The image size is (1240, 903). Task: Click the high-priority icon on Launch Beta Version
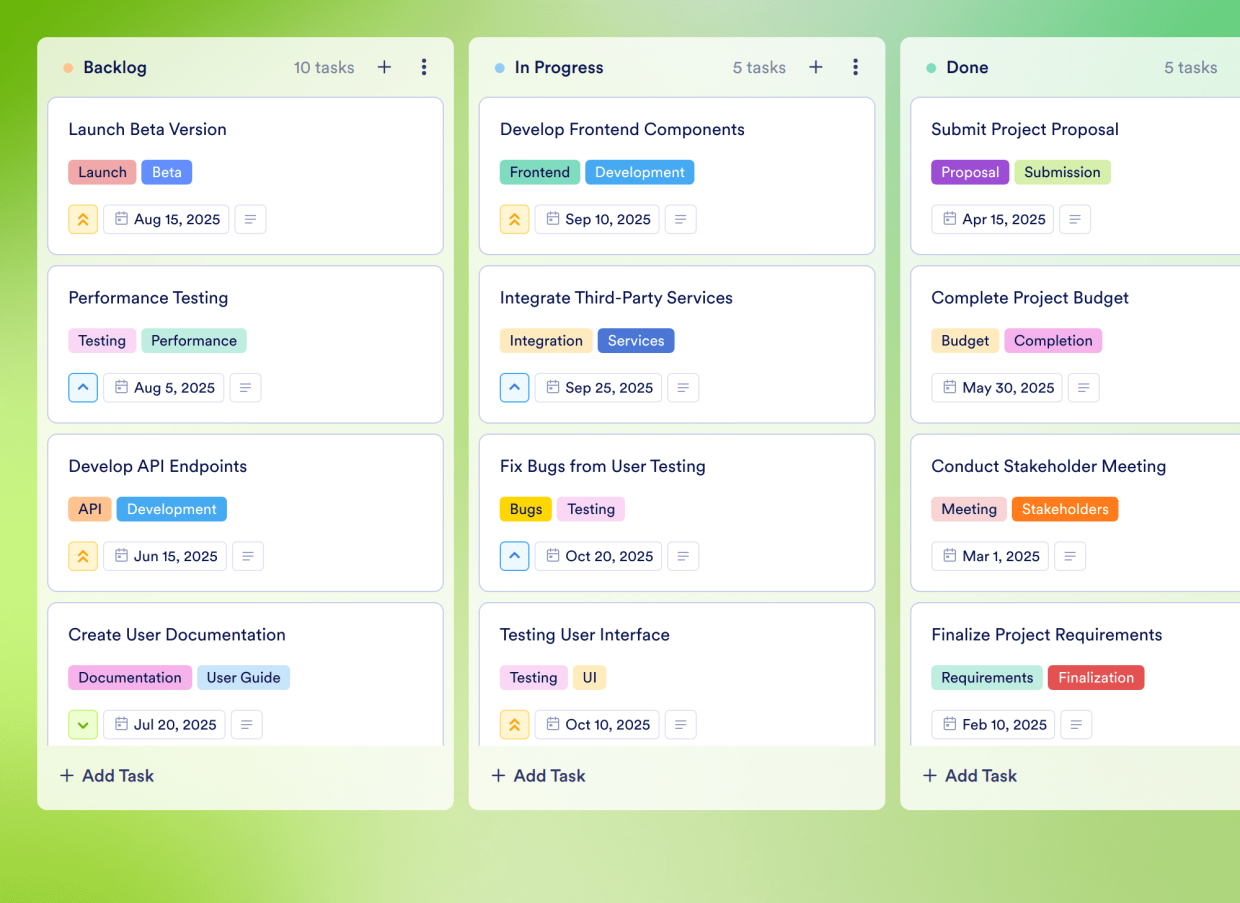[83, 219]
